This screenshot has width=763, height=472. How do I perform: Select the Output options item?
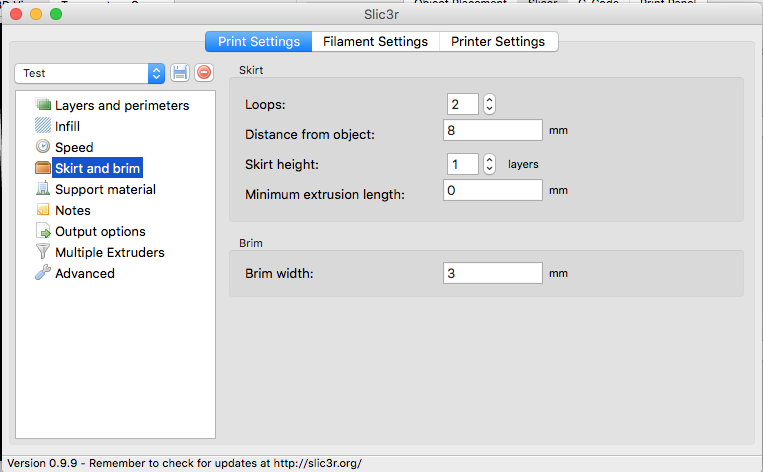point(100,231)
